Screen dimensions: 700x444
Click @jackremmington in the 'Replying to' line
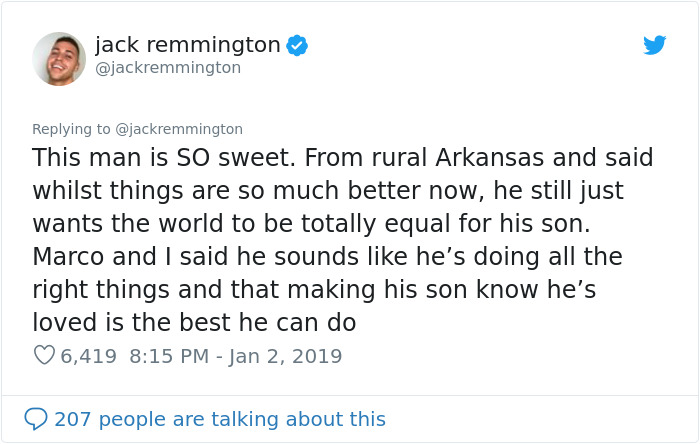pyautogui.click(x=179, y=129)
